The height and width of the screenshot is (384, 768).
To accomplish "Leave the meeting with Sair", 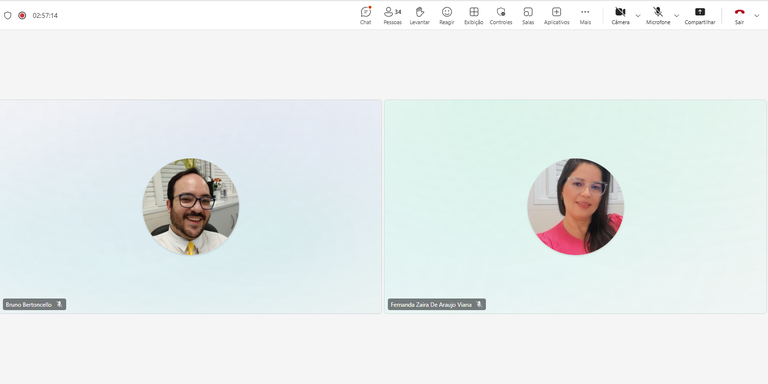I will [739, 15].
